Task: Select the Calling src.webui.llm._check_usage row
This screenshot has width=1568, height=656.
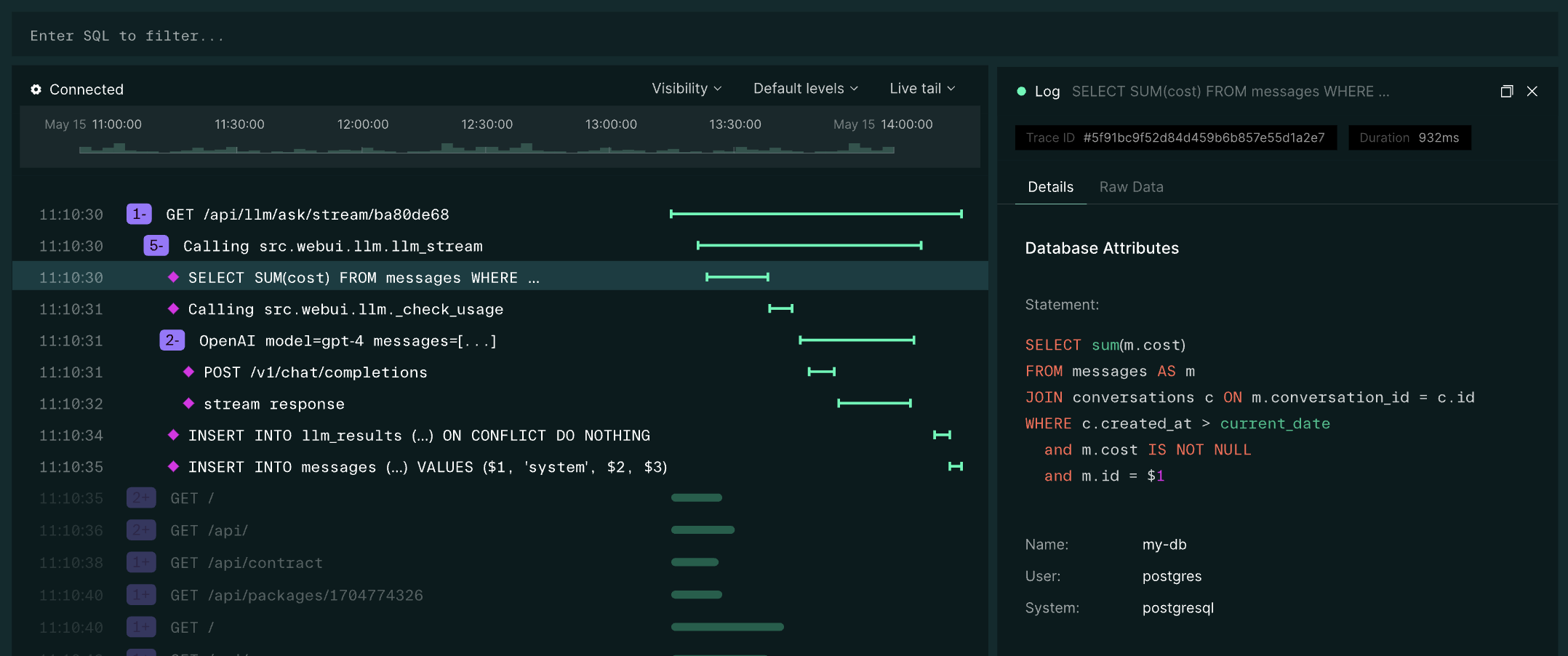Action: pos(500,308)
